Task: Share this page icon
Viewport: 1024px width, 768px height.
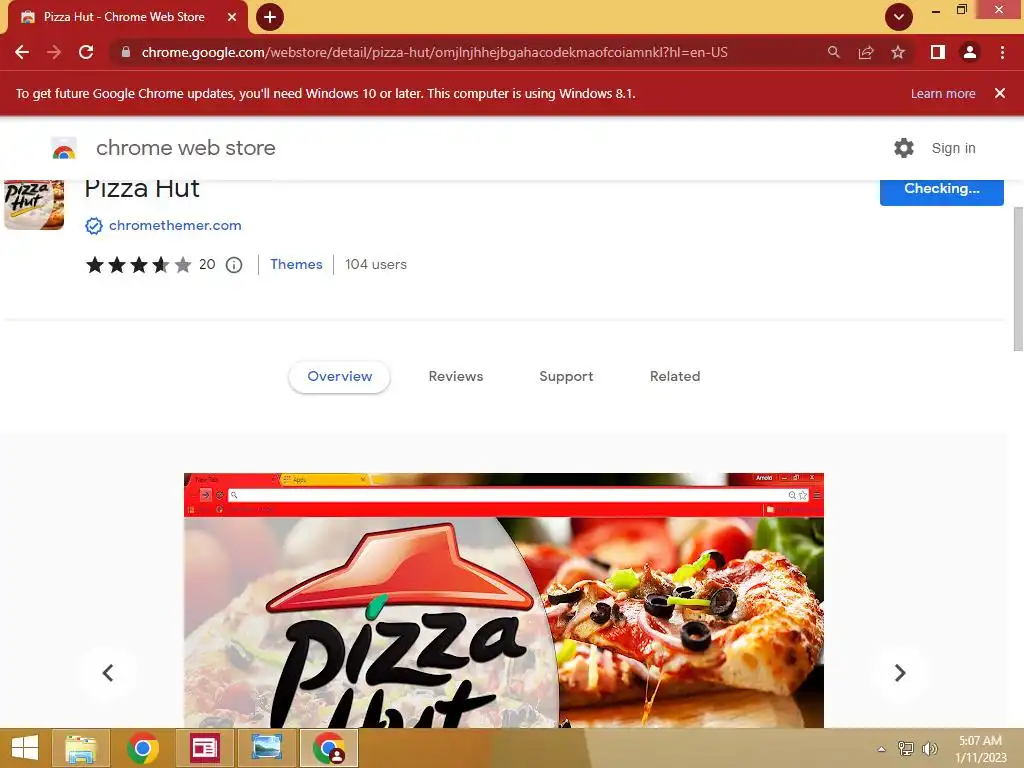Action: (866, 52)
